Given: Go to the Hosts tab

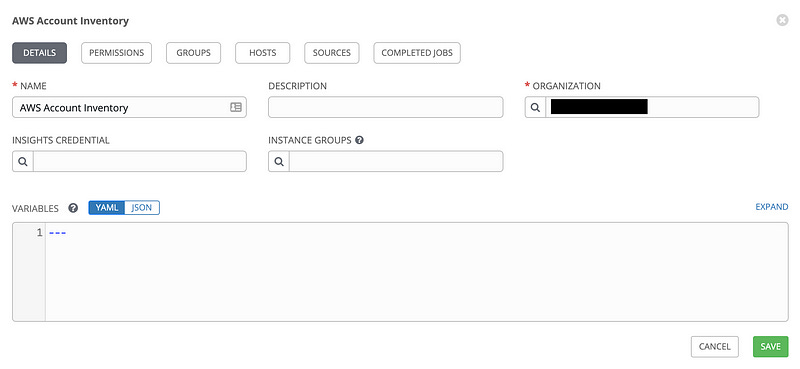Looking at the screenshot, I should [x=263, y=53].
